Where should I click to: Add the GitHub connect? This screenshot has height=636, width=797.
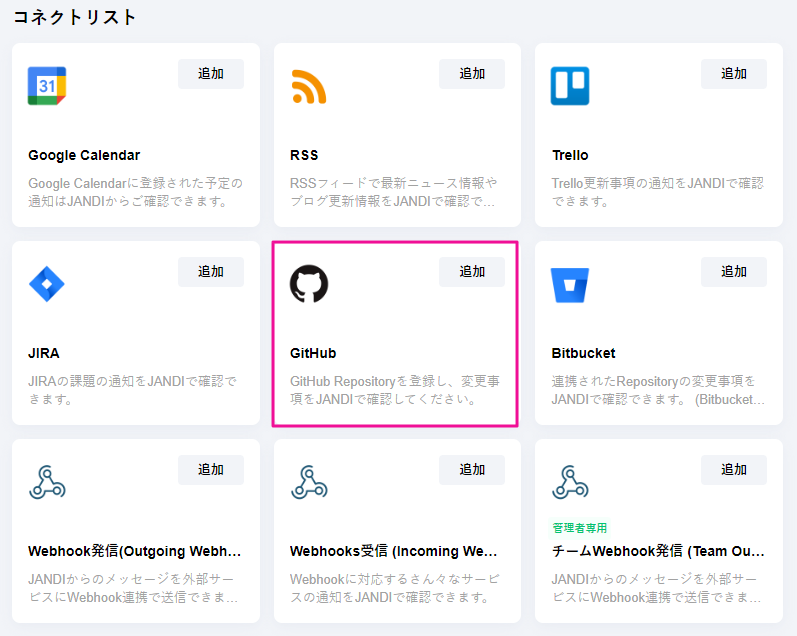point(472,272)
